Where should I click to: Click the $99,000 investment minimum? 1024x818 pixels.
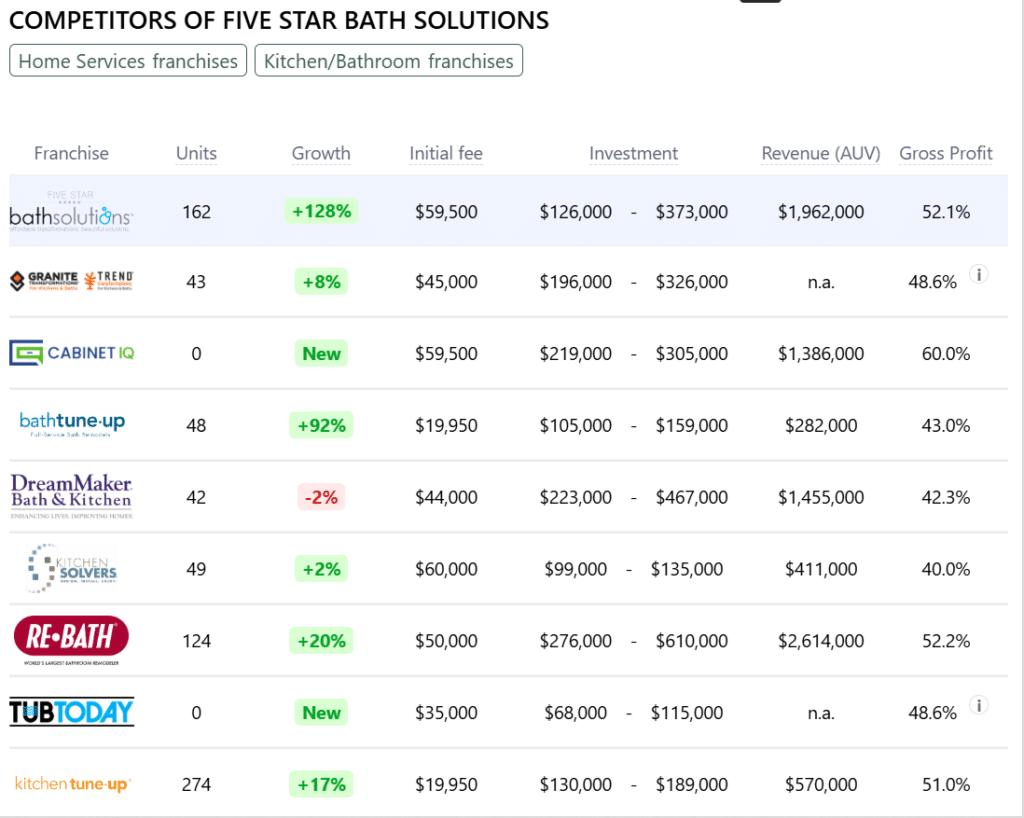575,569
